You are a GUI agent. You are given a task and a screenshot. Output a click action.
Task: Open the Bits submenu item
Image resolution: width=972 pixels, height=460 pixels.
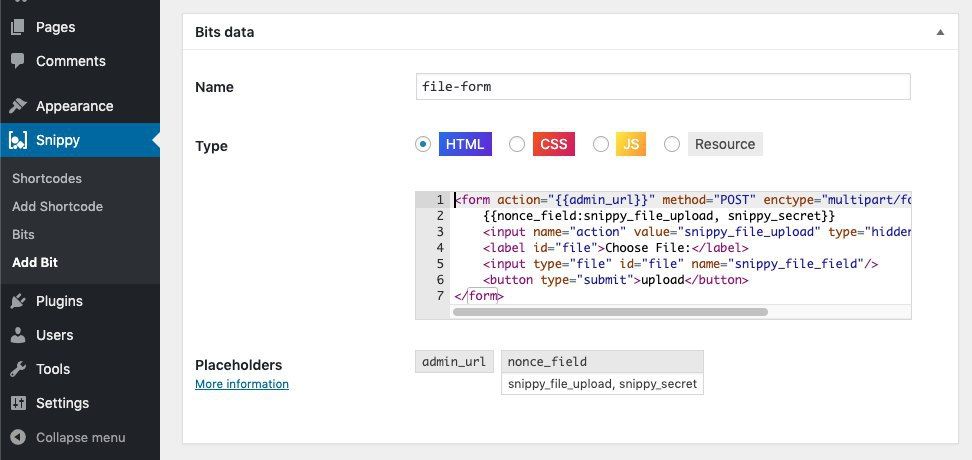pyautogui.click(x=24, y=234)
